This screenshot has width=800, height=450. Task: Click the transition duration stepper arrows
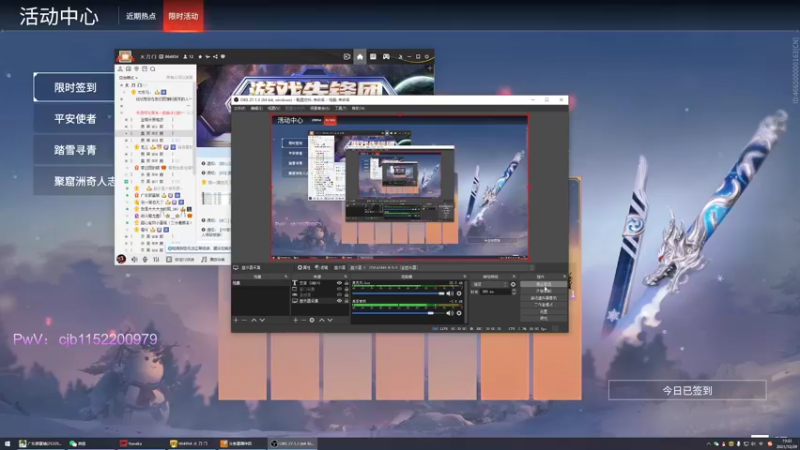point(513,292)
